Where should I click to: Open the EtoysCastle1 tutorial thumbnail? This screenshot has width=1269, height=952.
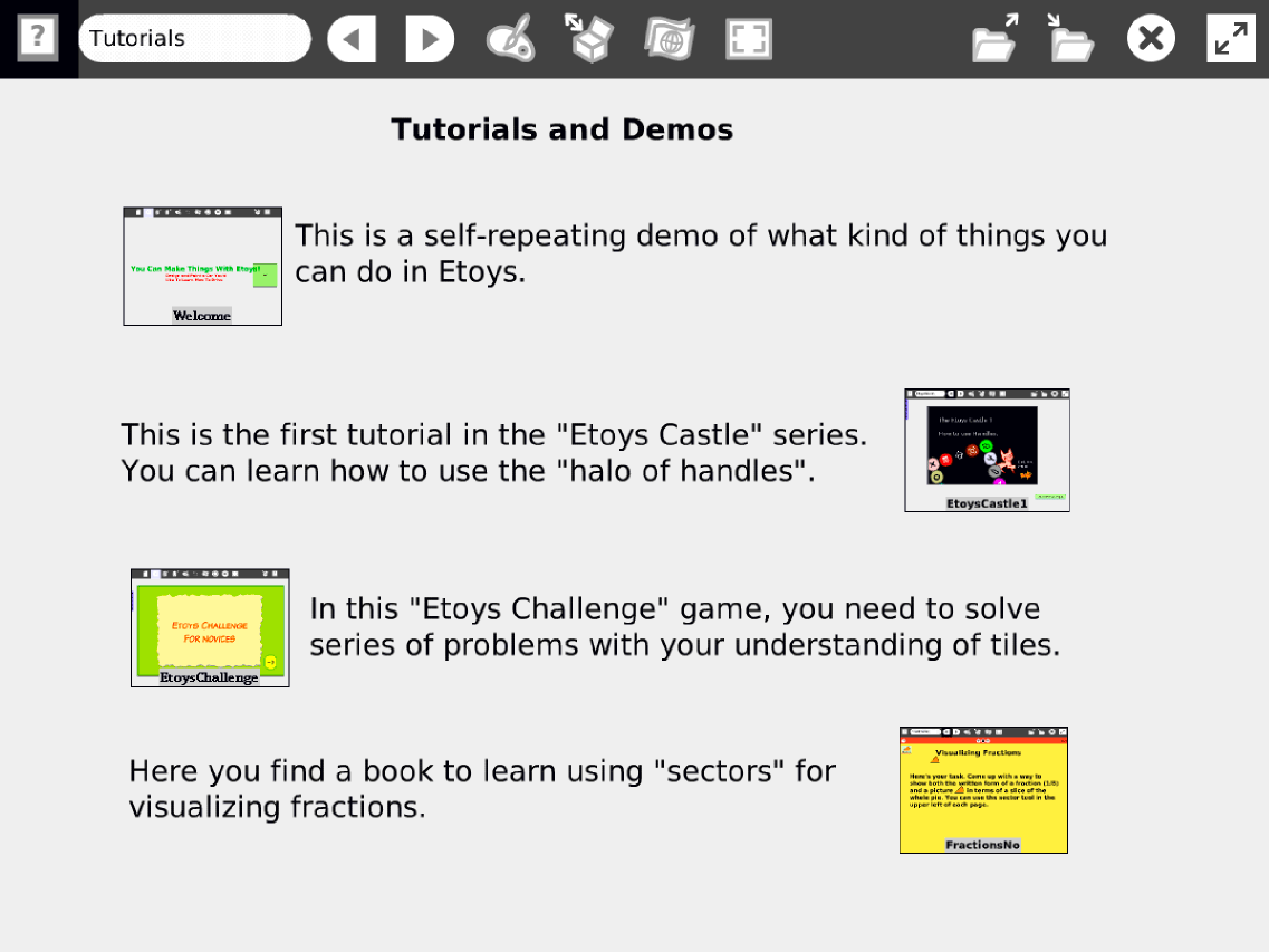[x=987, y=450]
